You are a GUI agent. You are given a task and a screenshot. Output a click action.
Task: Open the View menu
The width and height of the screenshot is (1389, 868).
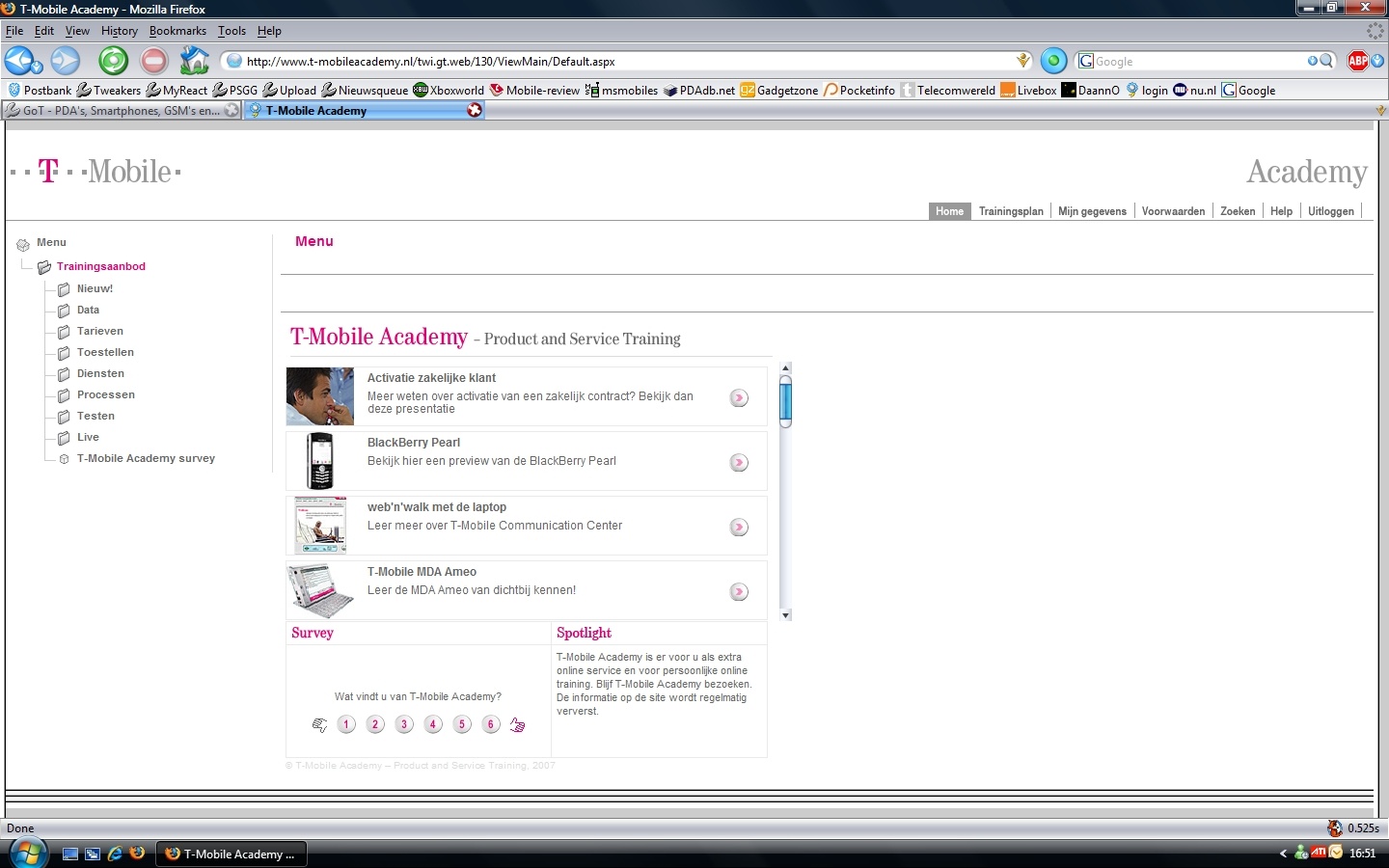coord(77,31)
